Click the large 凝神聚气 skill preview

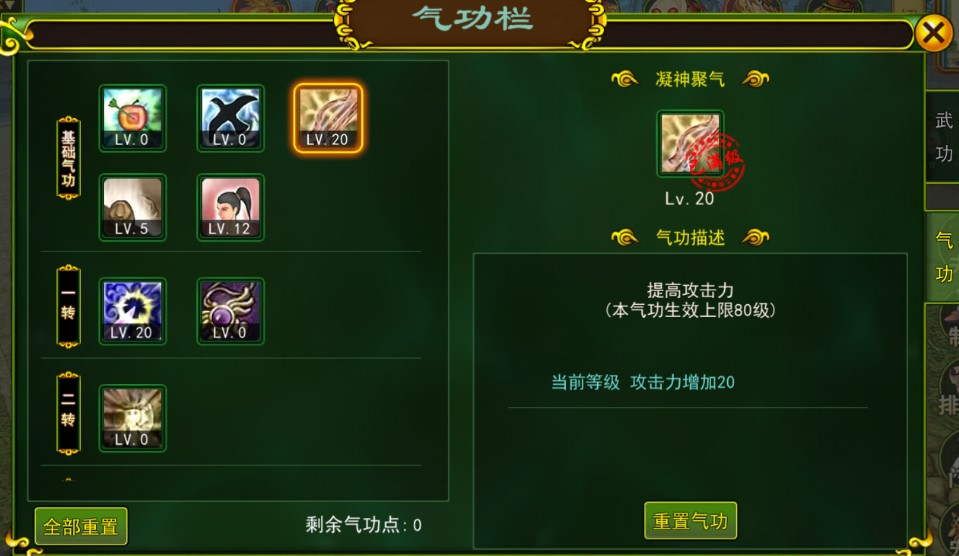tap(690, 144)
